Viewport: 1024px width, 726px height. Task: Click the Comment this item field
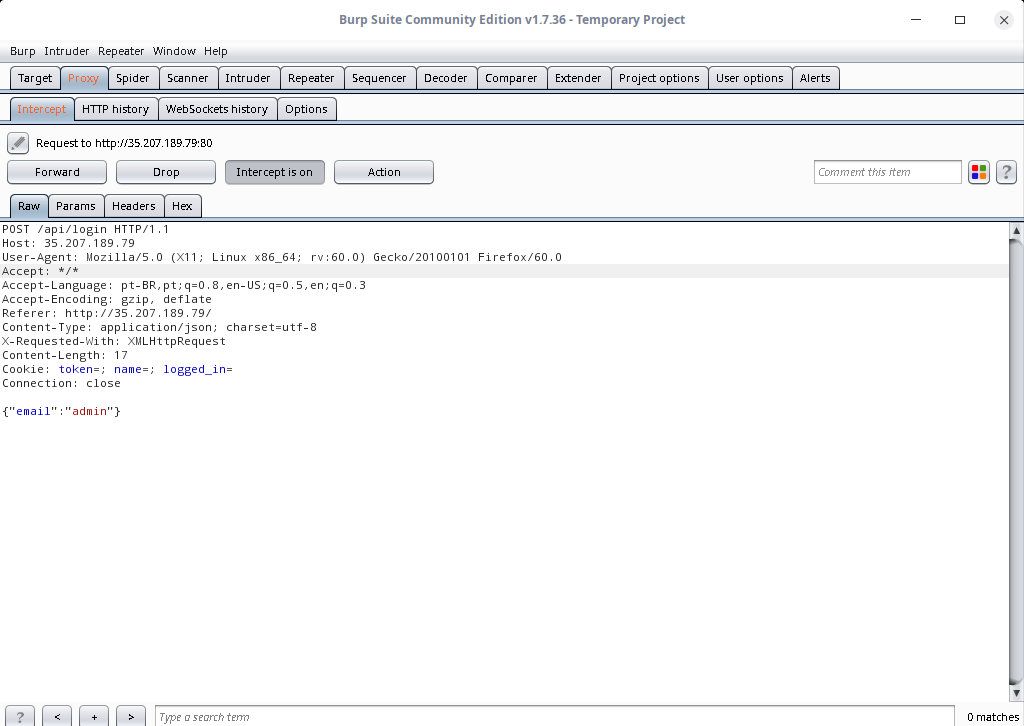[x=887, y=172]
